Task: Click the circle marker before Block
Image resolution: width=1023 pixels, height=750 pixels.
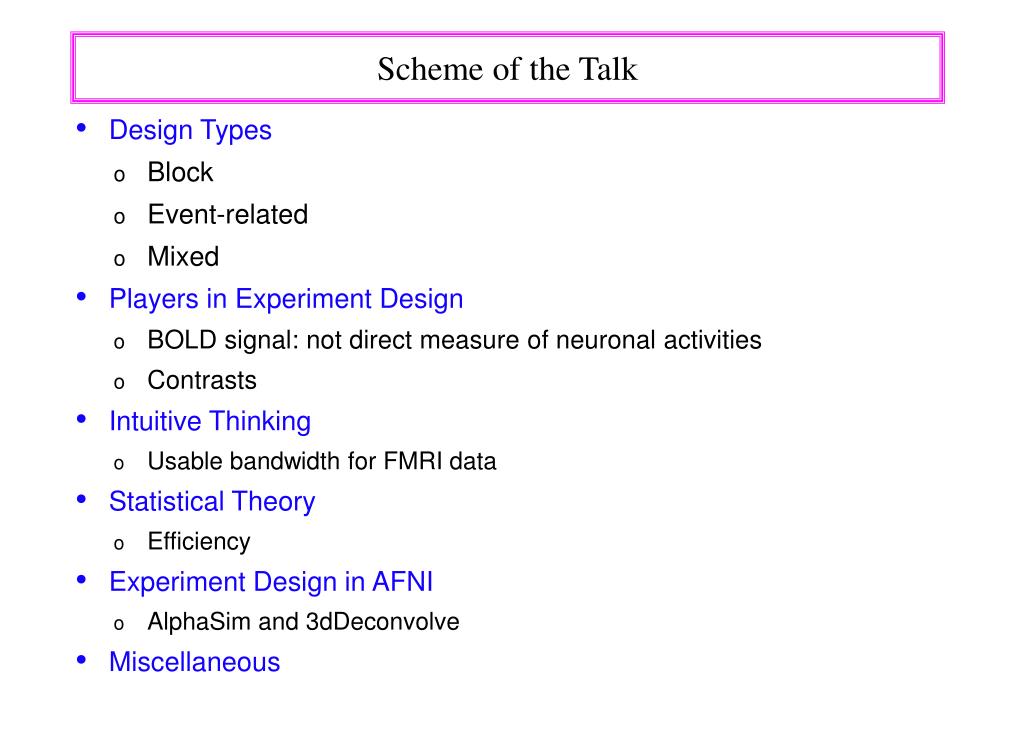Action: coord(119,175)
